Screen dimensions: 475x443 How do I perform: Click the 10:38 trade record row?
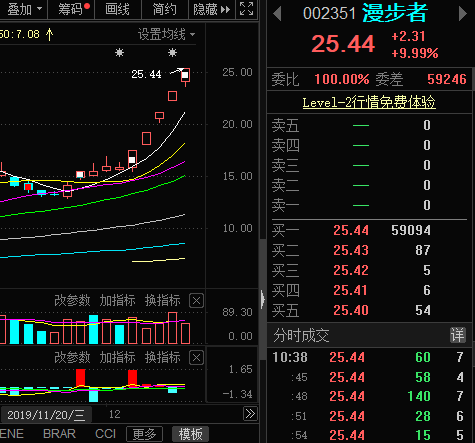coord(369,357)
